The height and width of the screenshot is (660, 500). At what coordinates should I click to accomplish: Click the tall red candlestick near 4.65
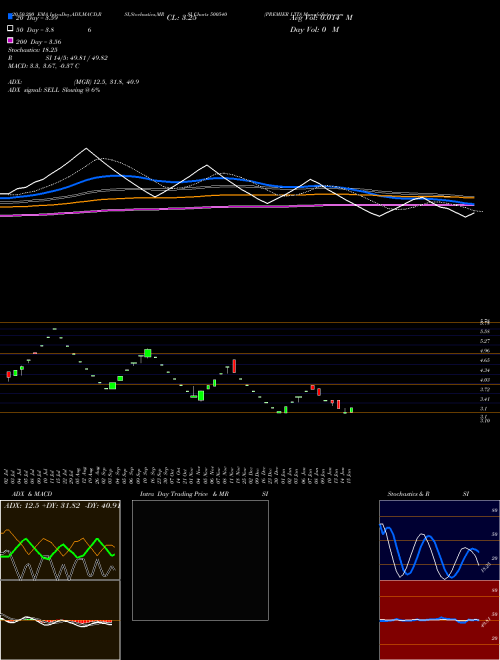point(234,366)
